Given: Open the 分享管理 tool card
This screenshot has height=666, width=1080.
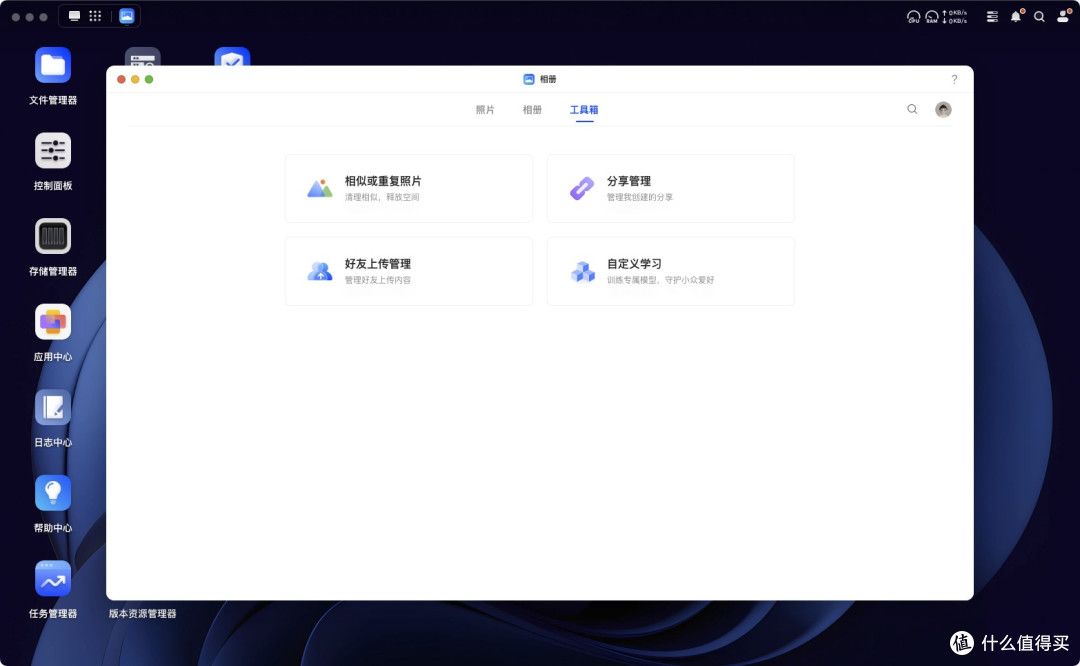Looking at the screenshot, I should (671, 188).
